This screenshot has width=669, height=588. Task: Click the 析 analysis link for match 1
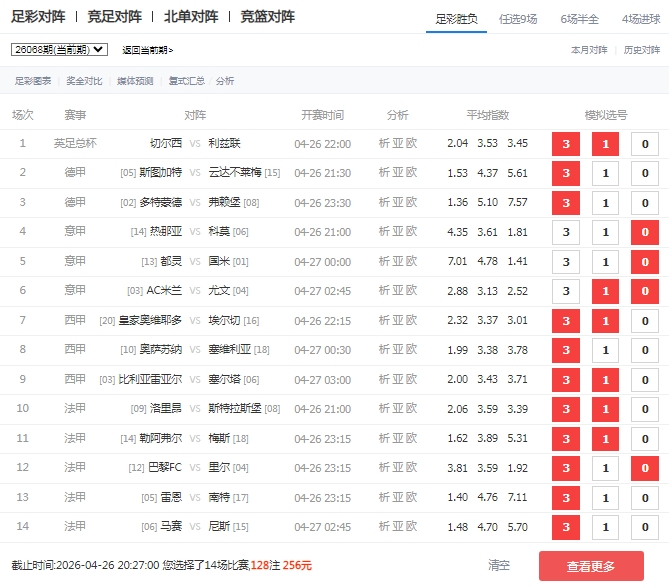point(384,144)
